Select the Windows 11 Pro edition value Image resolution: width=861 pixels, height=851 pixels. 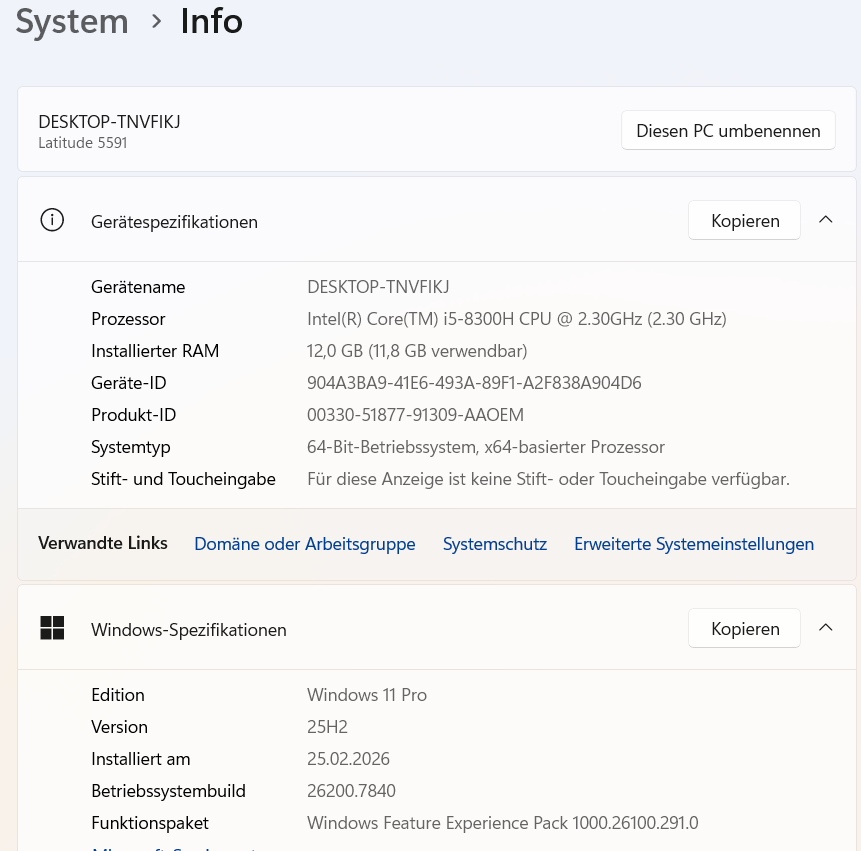tap(367, 695)
